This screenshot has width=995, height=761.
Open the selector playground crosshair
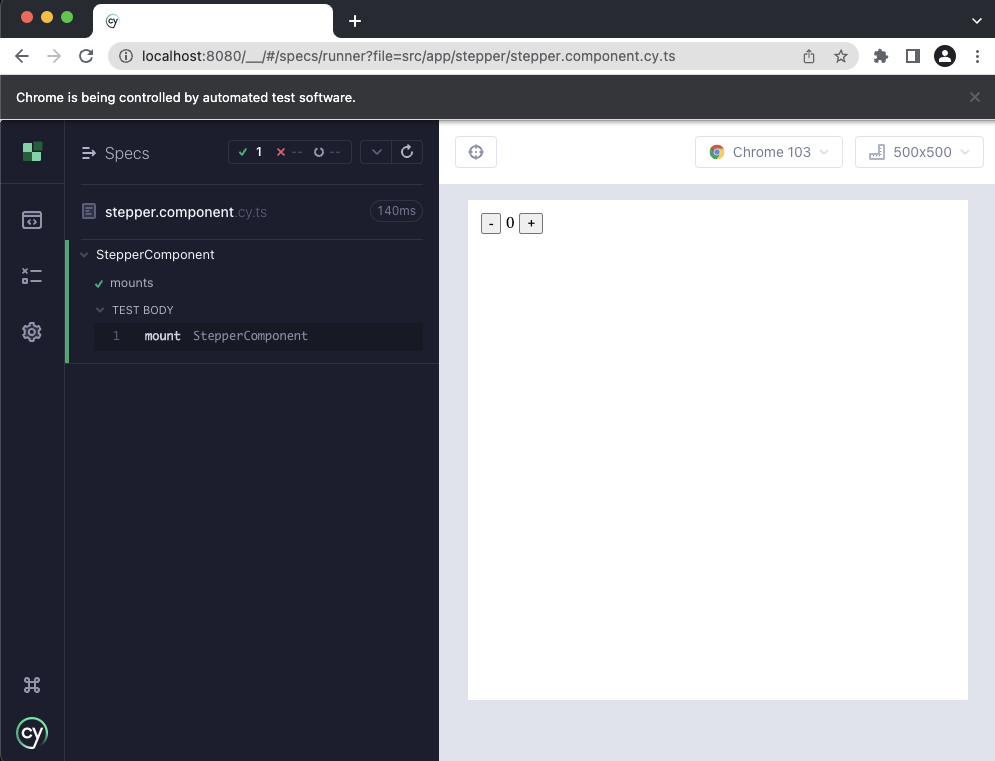click(476, 152)
